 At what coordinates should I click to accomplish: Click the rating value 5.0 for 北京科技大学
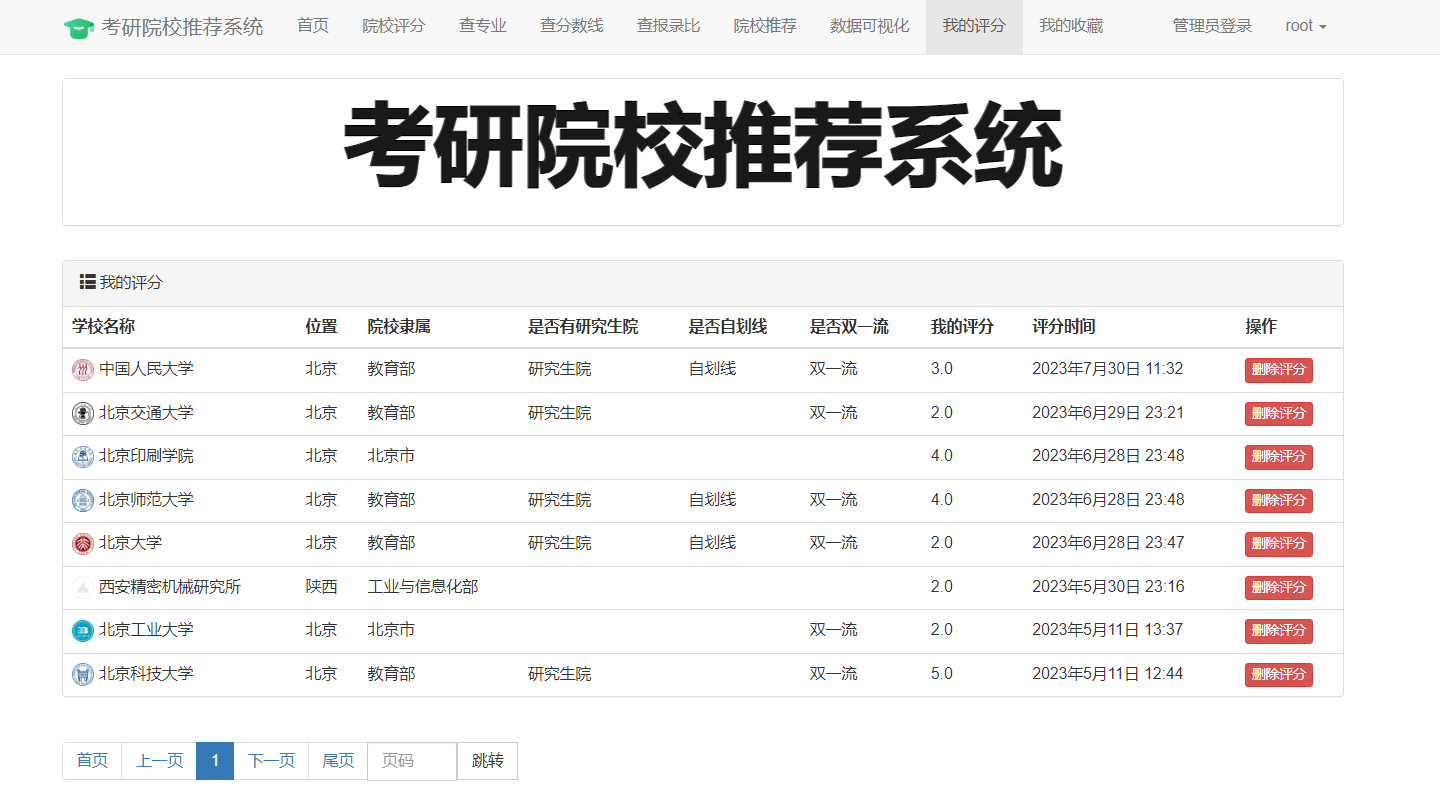tap(942, 674)
